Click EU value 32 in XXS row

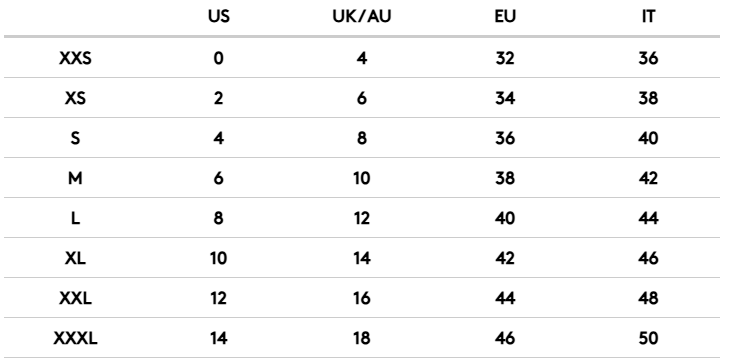(x=505, y=59)
